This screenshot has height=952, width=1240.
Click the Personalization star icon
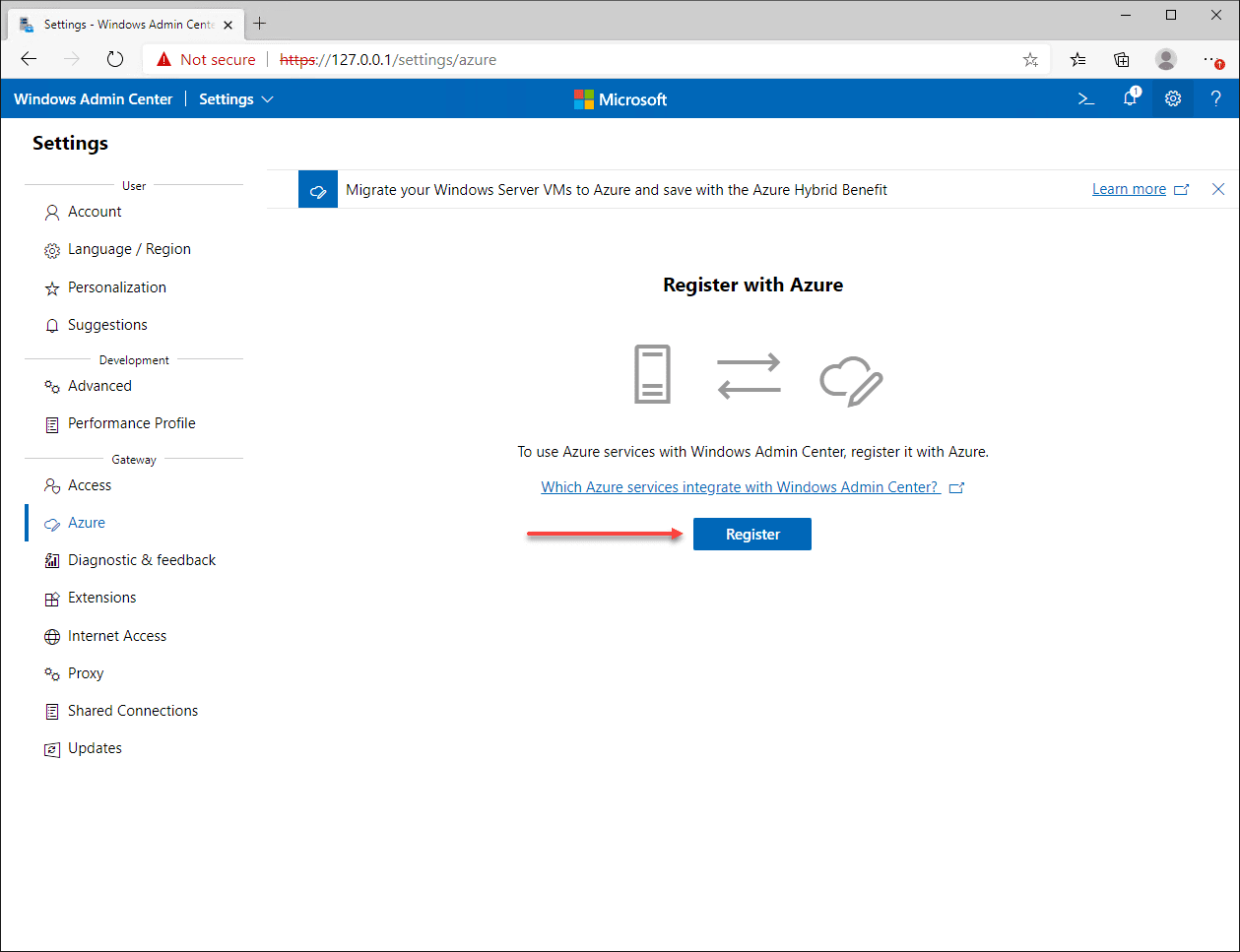tap(52, 288)
